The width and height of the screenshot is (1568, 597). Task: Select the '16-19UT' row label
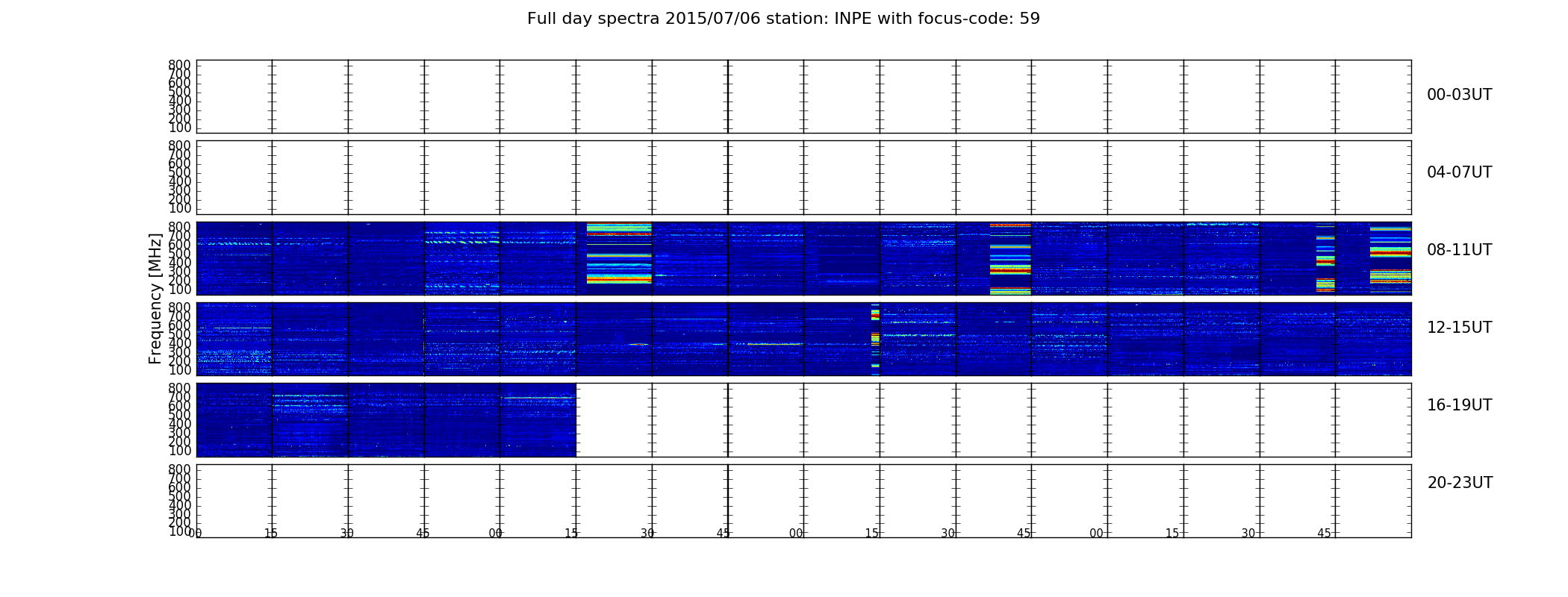(1459, 405)
